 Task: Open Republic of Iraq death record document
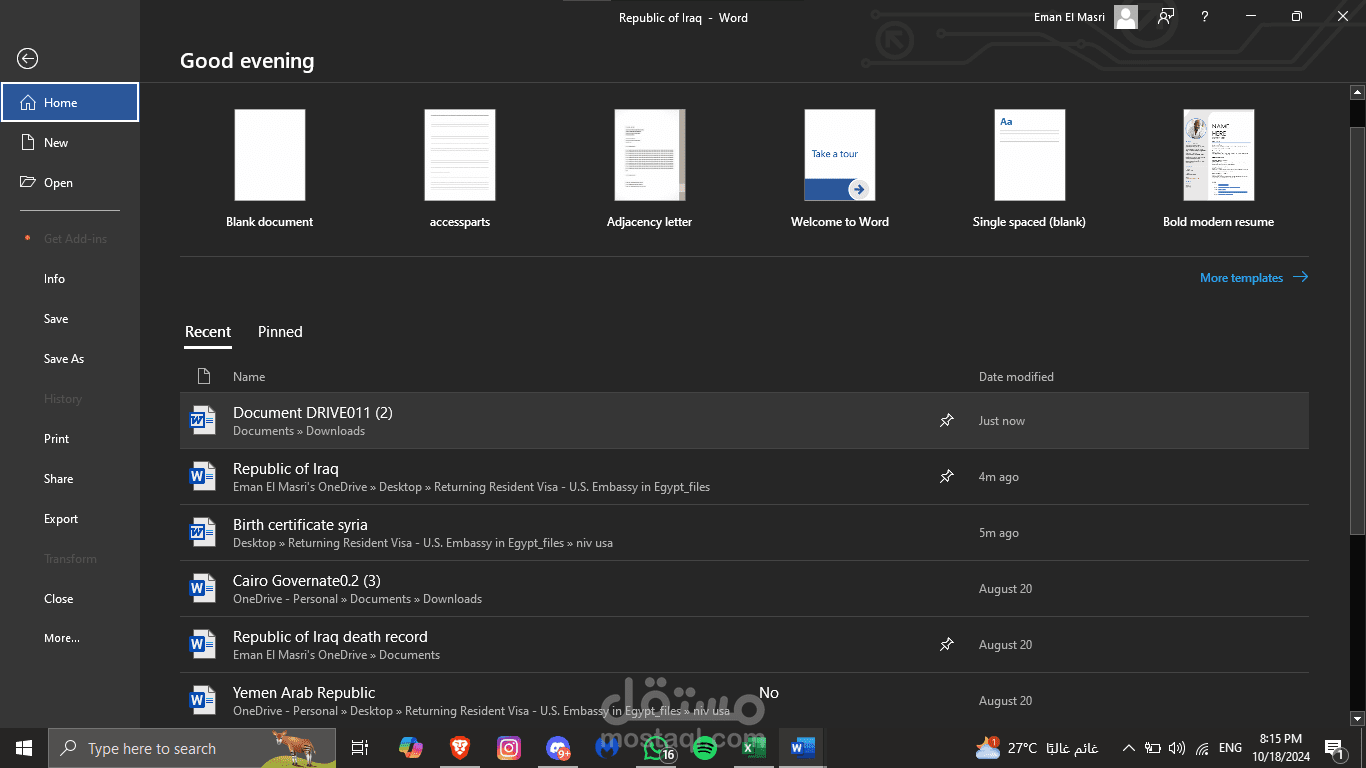[x=744, y=645]
